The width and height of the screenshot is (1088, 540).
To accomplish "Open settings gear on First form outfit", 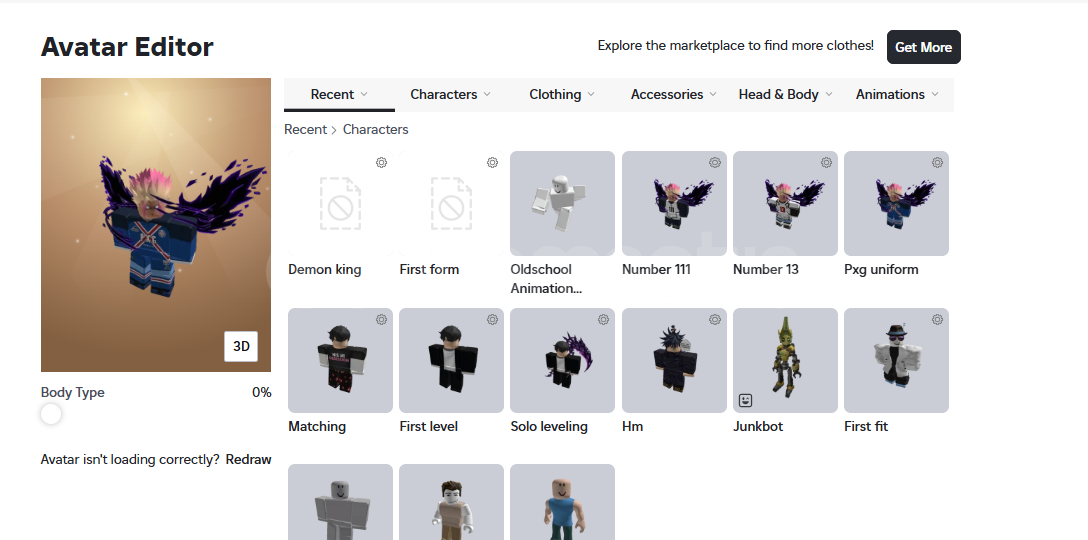I will point(492,162).
